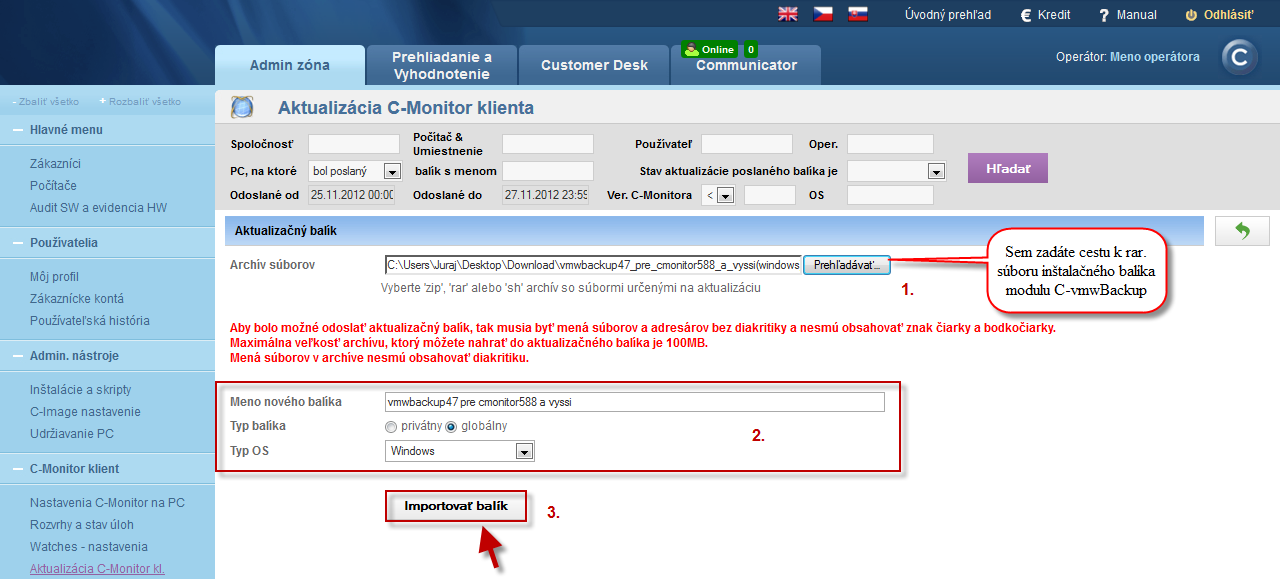Open the Communicator tab
The image size is (1280, 579).
point(746,65)
